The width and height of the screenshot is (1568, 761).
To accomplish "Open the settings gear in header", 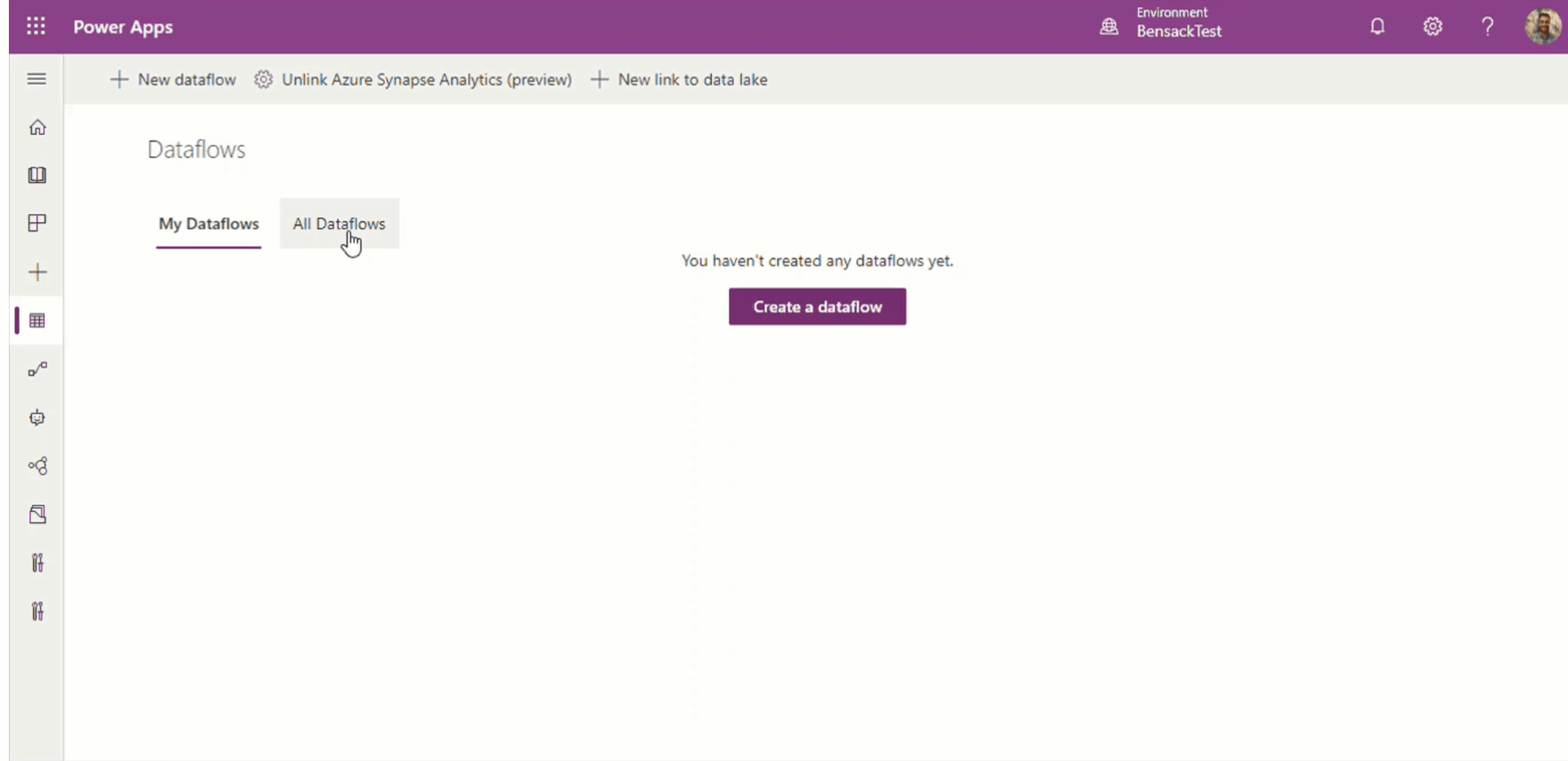I will [x=1432, y=26].
